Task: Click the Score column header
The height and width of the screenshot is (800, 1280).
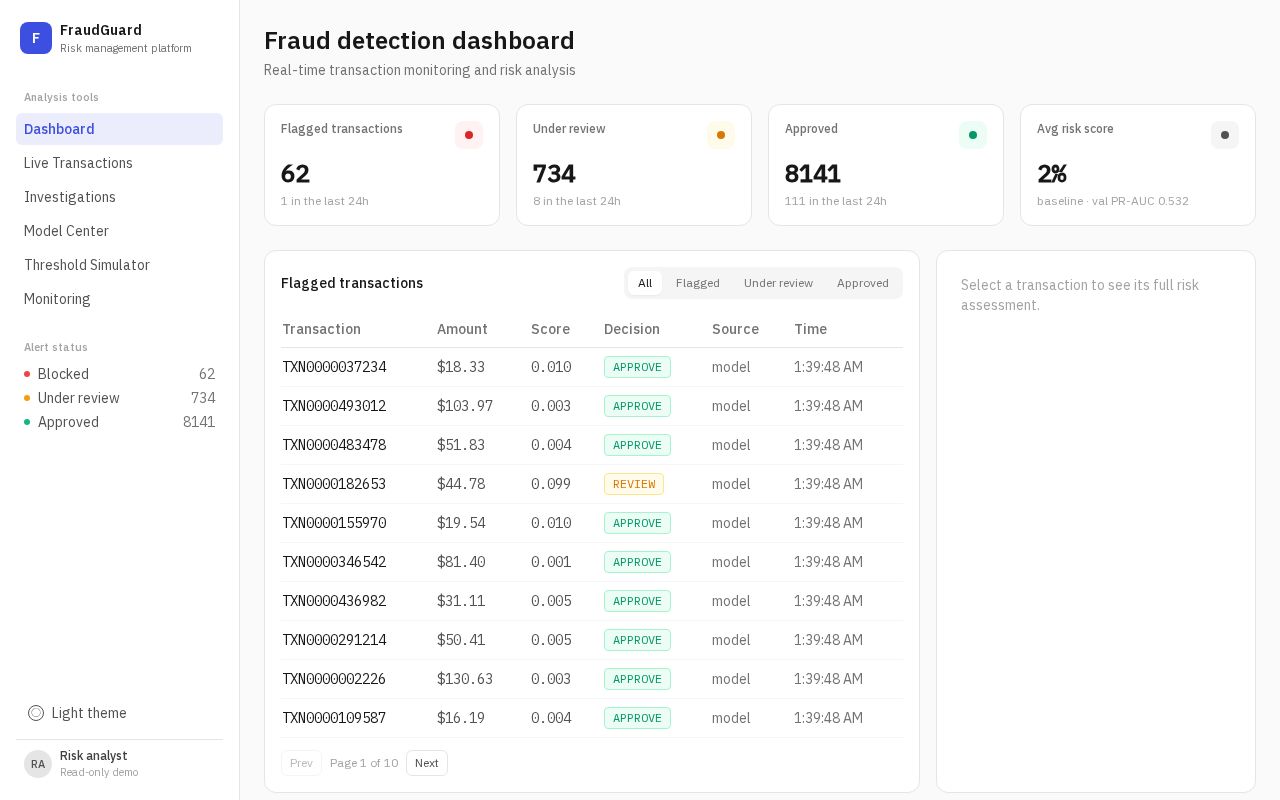Action: 550,329
